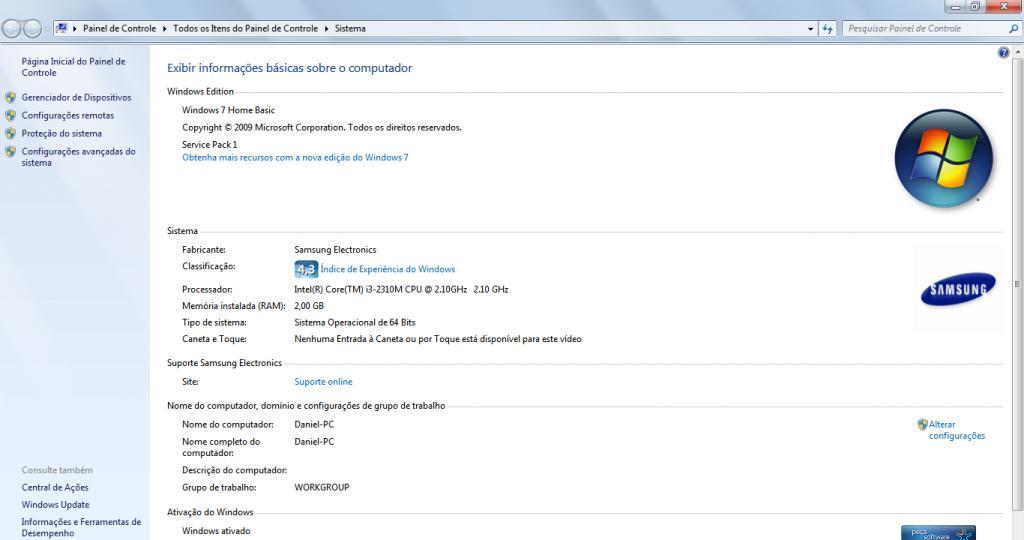Click Alterar configurações link

957,430
